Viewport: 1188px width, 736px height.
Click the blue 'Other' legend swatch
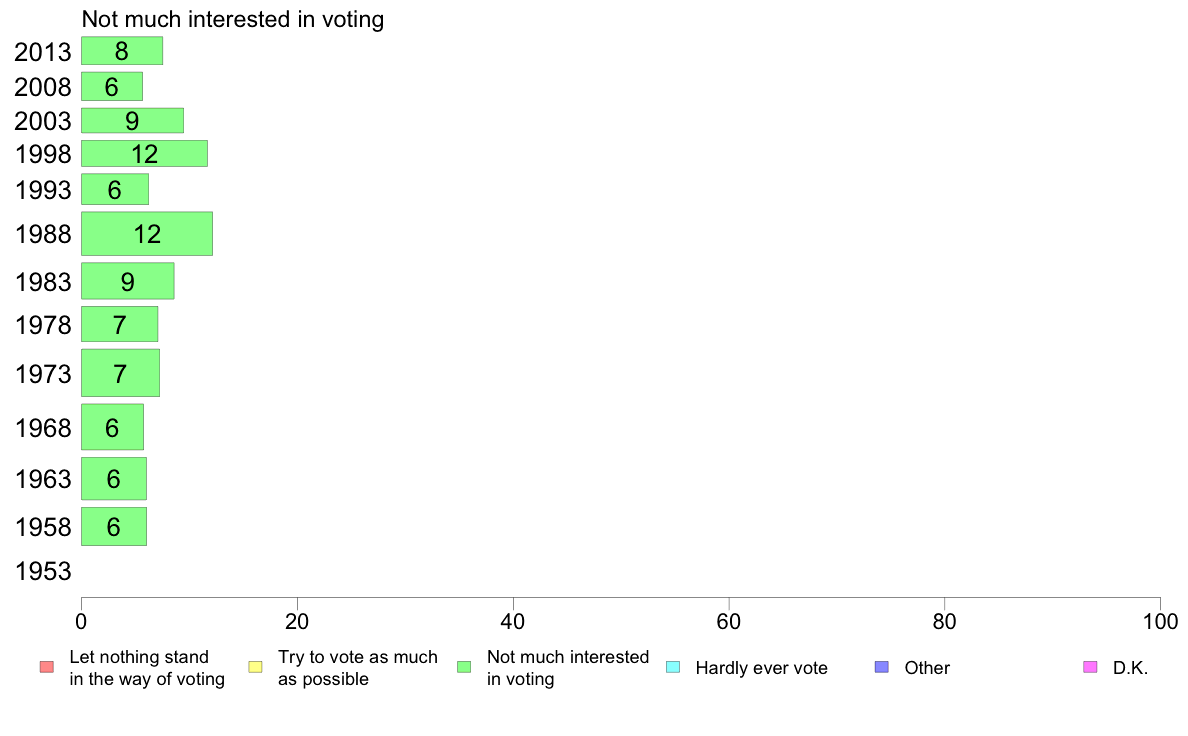coord(882,667)
